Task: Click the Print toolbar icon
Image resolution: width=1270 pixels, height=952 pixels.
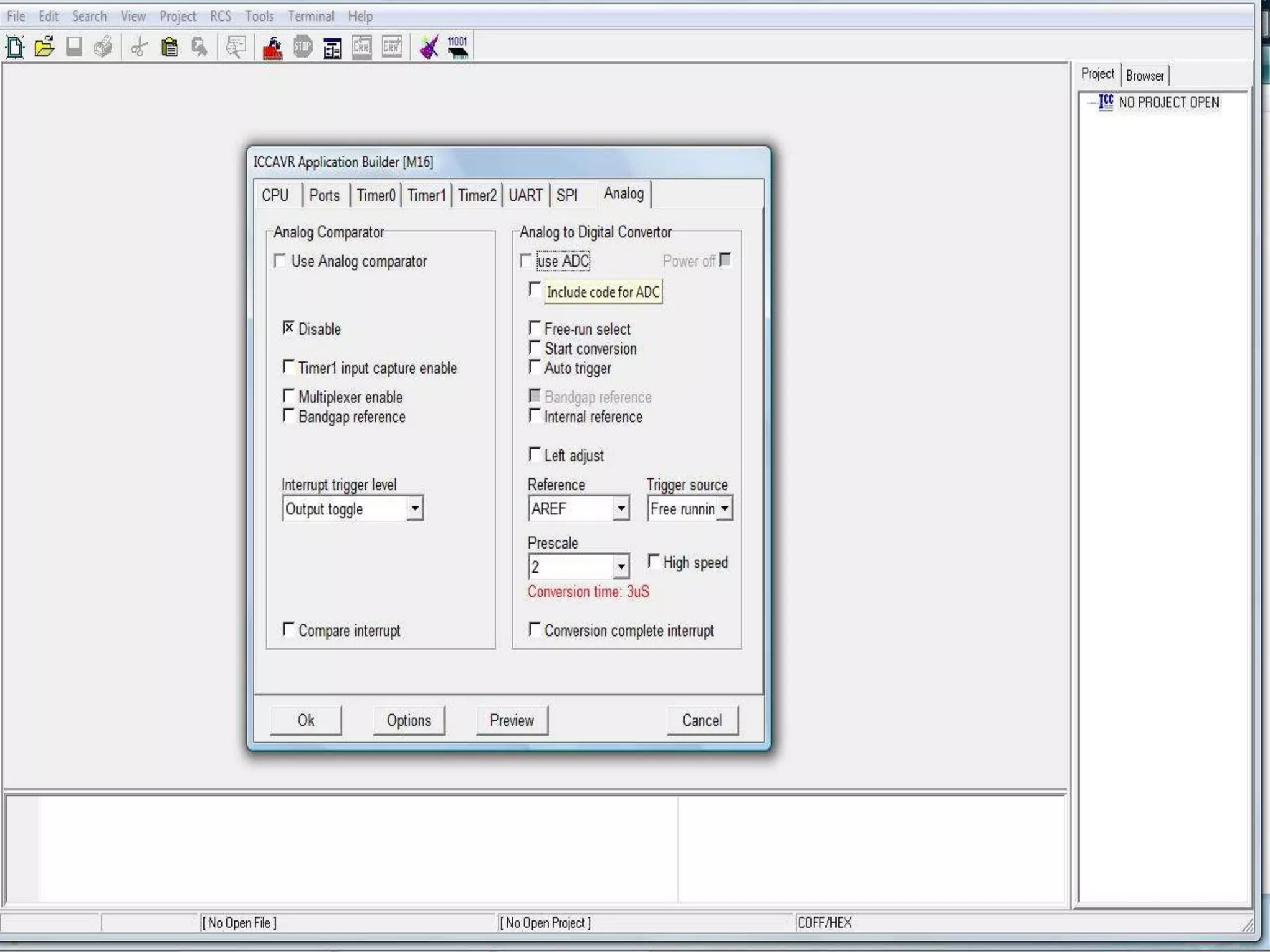Action: (x=104, y=47)
